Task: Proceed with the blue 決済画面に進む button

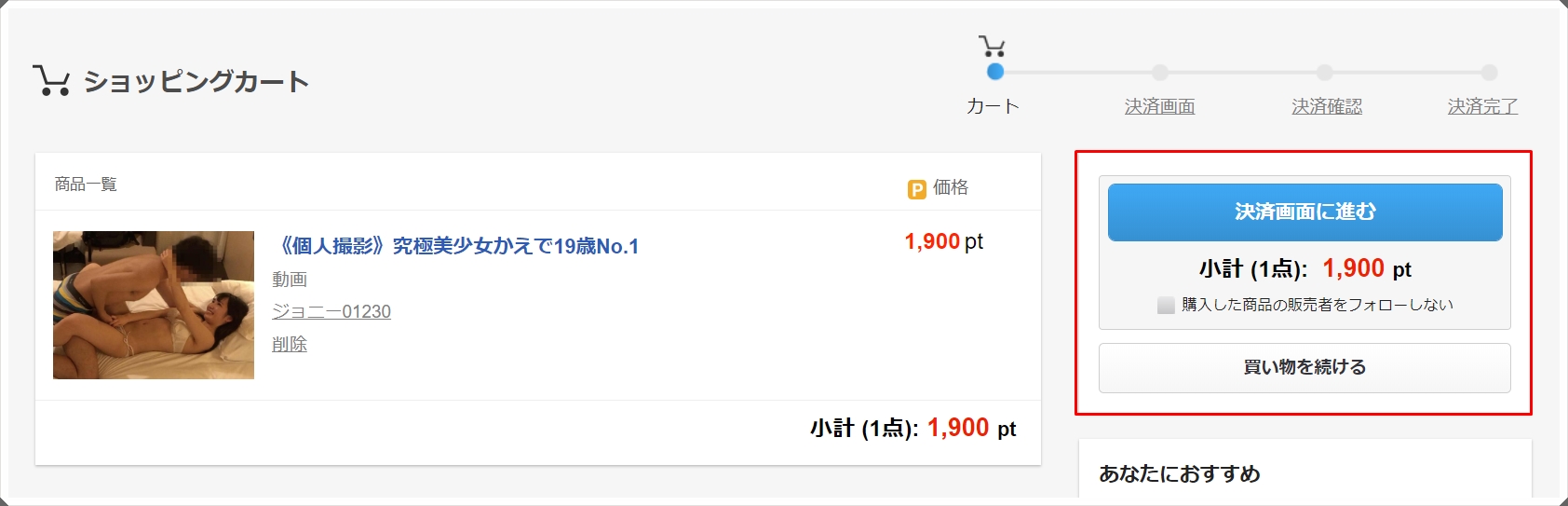Action: [x=1304, y=212]
